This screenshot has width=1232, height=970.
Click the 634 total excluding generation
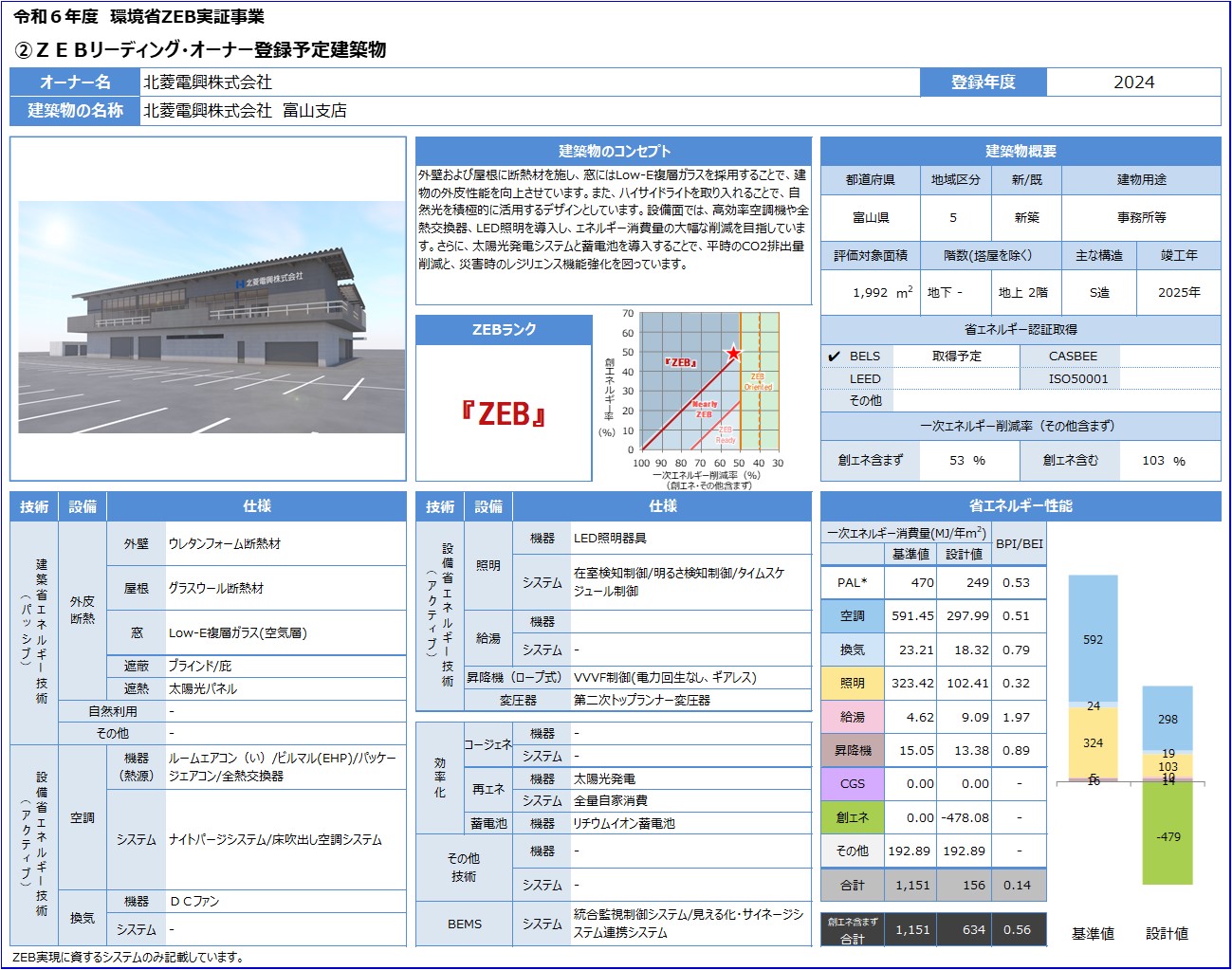(x=973, y=930)
